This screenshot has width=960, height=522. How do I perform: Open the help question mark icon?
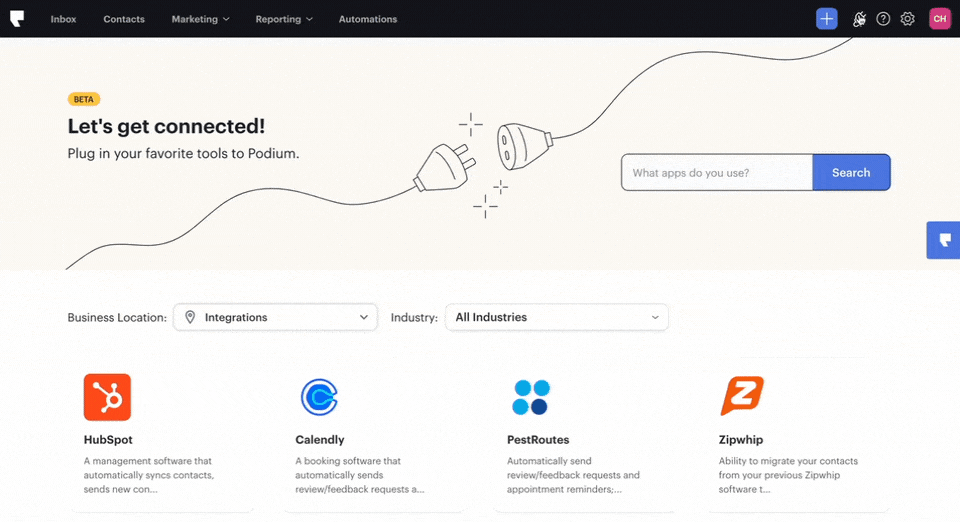883,19
